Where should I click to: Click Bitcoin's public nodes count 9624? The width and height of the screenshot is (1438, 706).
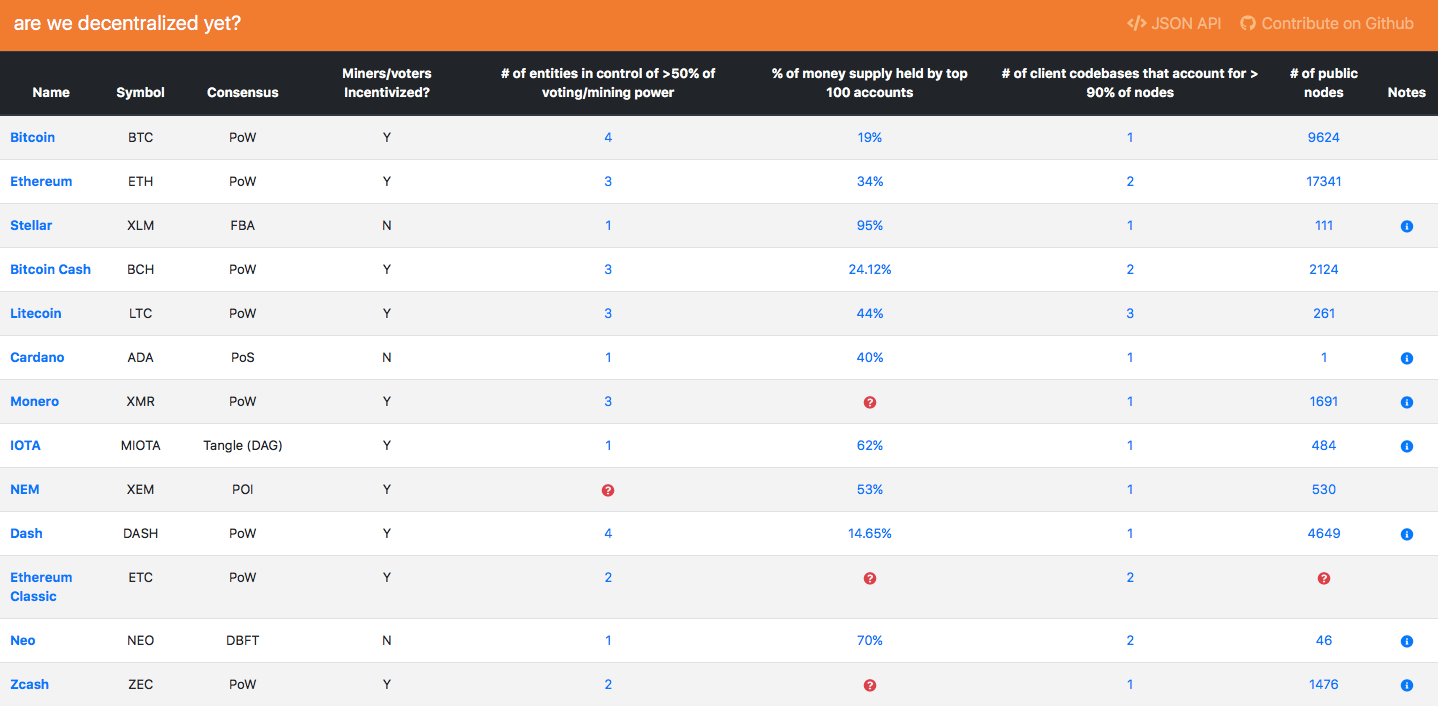point(1323,137)
